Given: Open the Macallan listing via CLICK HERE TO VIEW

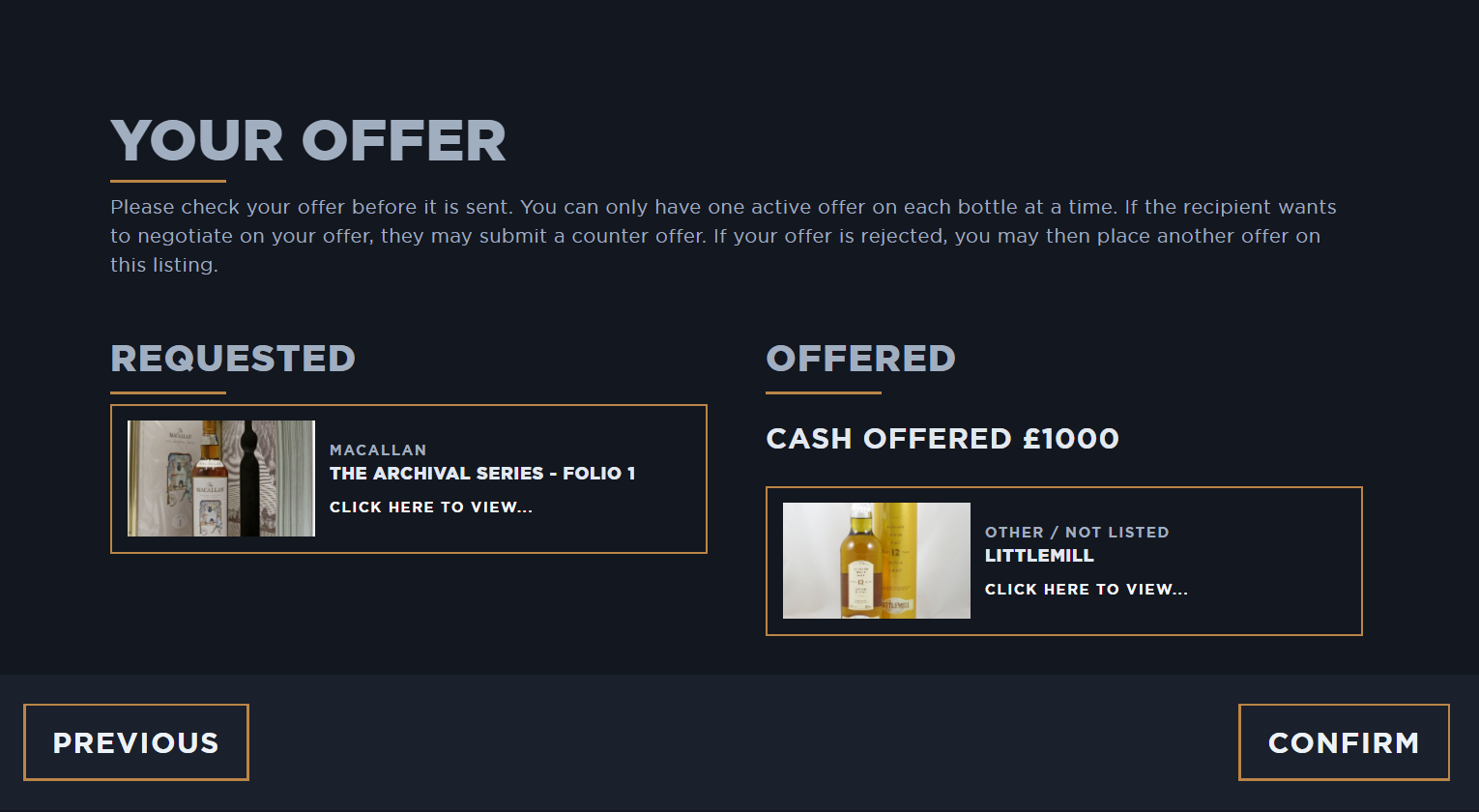Looking at the screenshot, I should 430,507.
